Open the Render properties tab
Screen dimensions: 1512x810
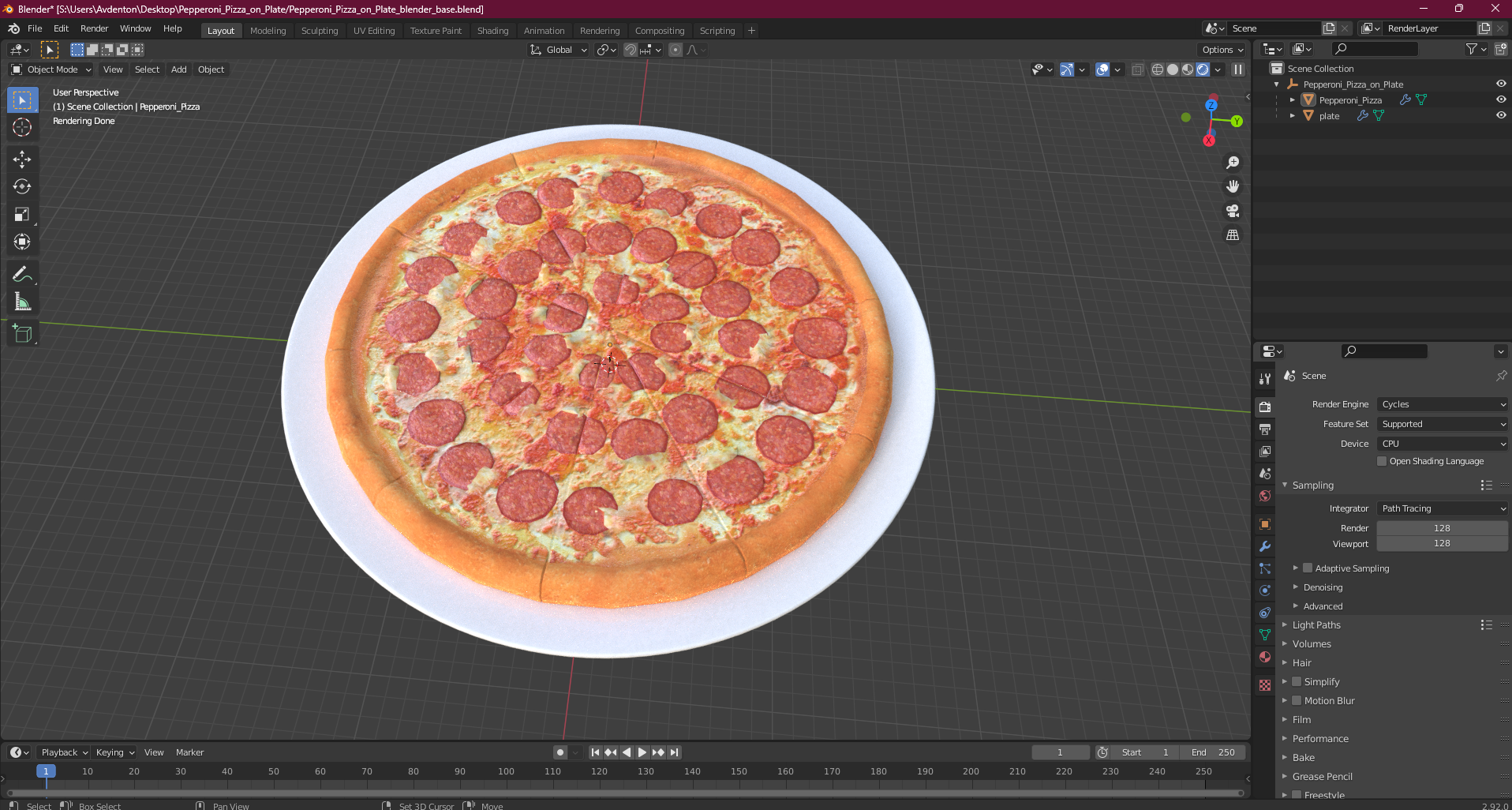tap(1265, 407)
